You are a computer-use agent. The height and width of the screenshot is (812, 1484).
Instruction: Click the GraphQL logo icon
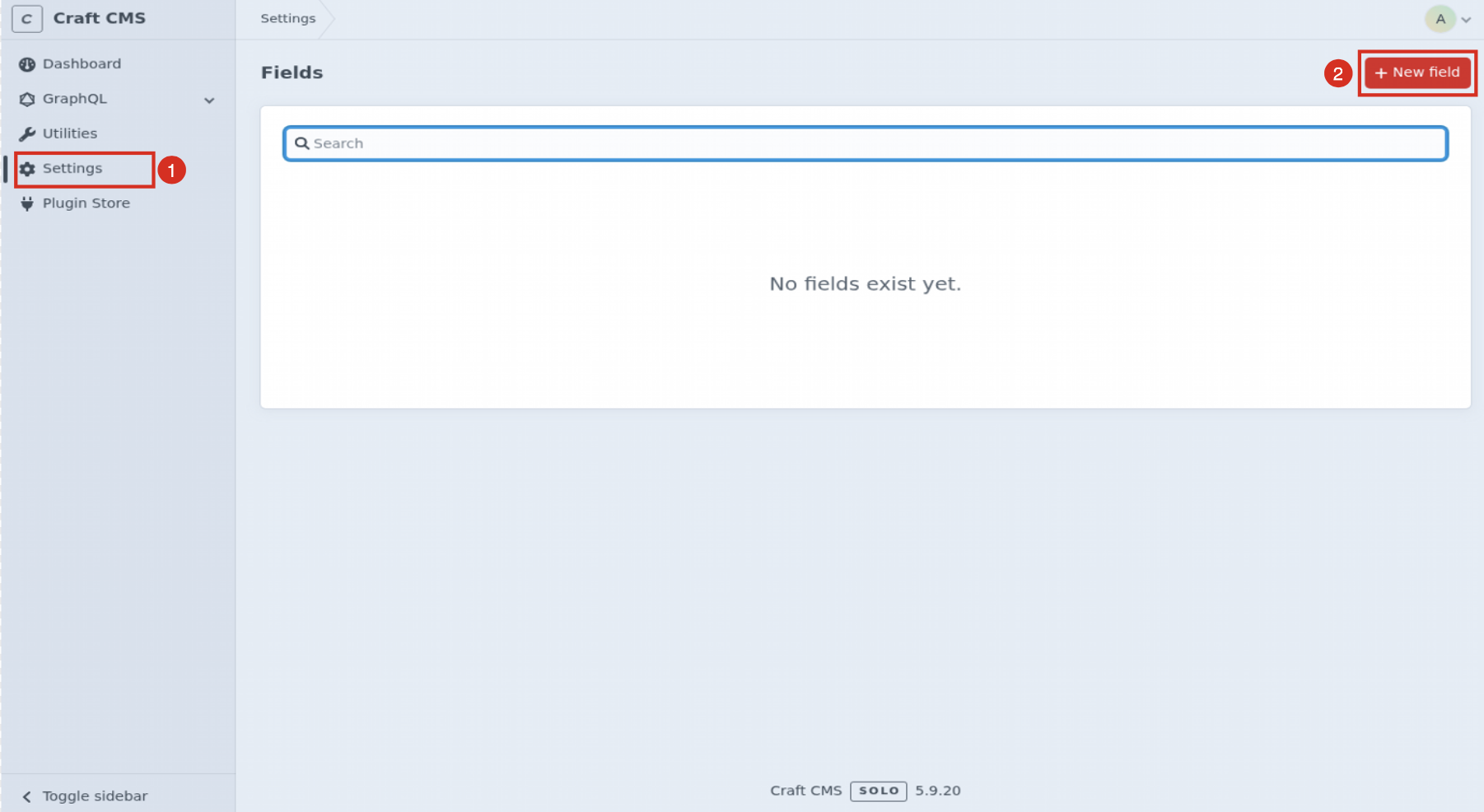27,99
